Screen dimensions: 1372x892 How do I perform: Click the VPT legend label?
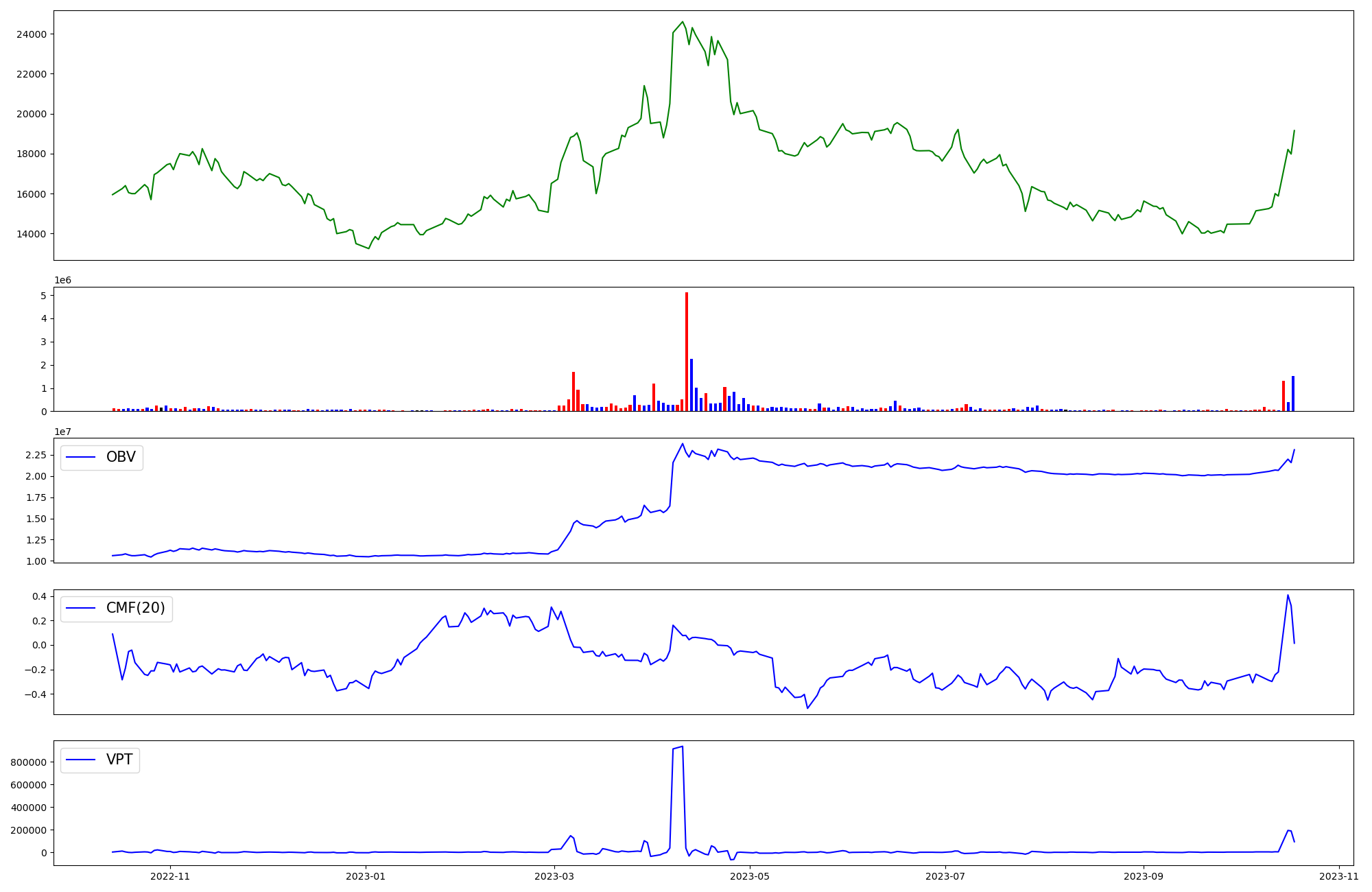[x=119, y=760]
